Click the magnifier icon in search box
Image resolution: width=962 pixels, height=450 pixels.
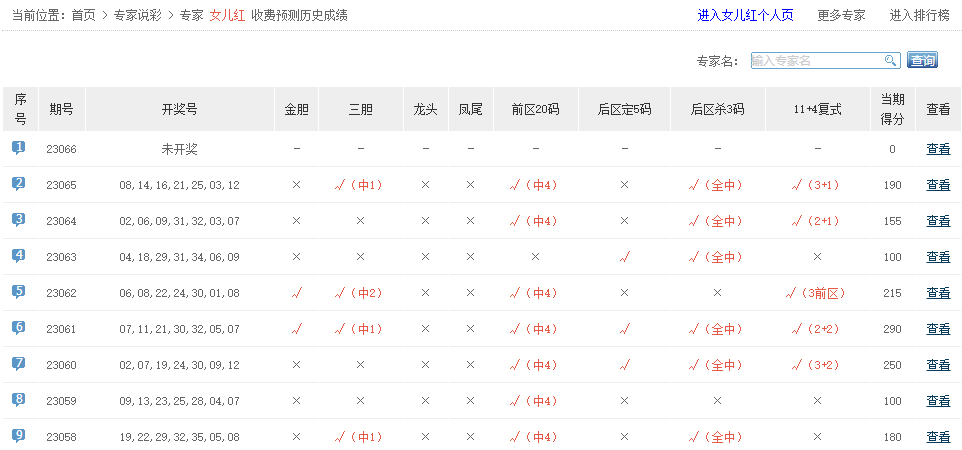click(890, 61)
